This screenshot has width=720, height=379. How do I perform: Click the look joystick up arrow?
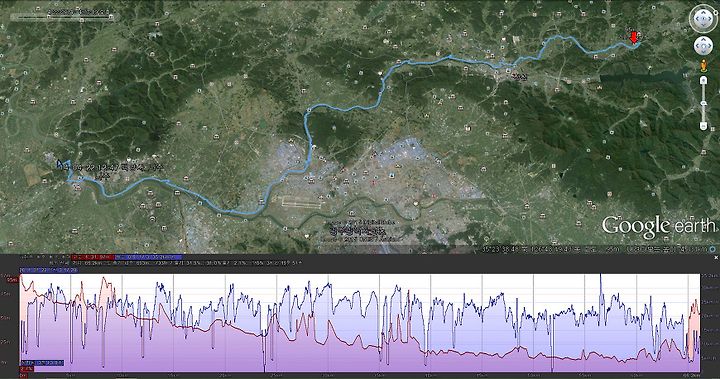[x=703, y=12]
